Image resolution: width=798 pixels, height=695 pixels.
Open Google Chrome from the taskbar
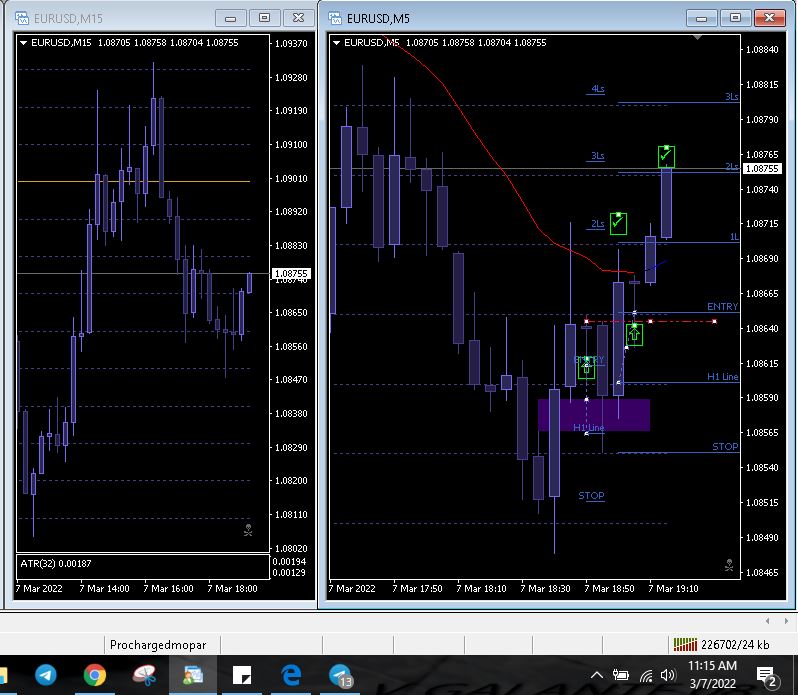(x=95, y=675)
